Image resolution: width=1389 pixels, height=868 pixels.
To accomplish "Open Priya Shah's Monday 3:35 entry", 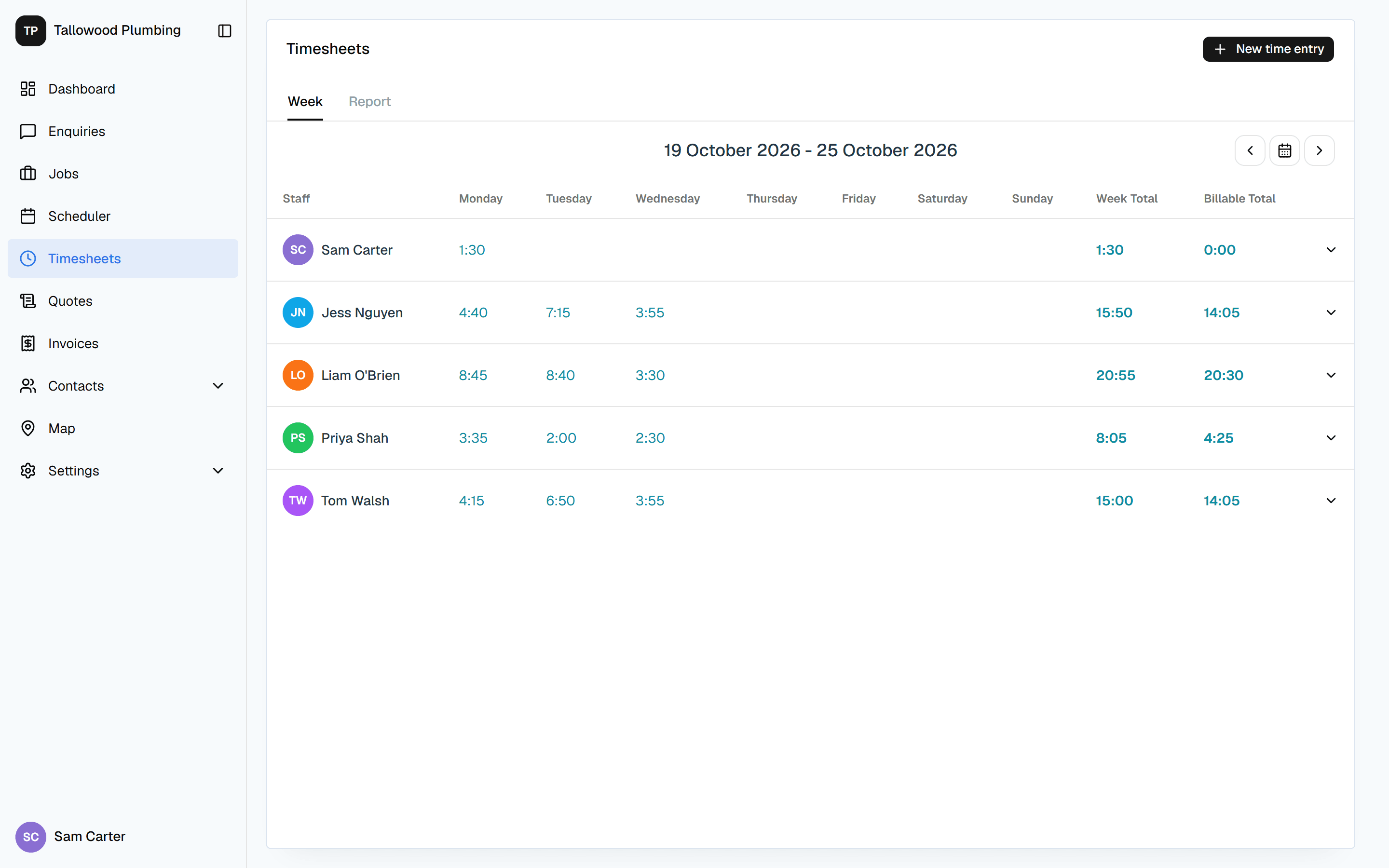I will pyautogui.click(x=473, y=438).
